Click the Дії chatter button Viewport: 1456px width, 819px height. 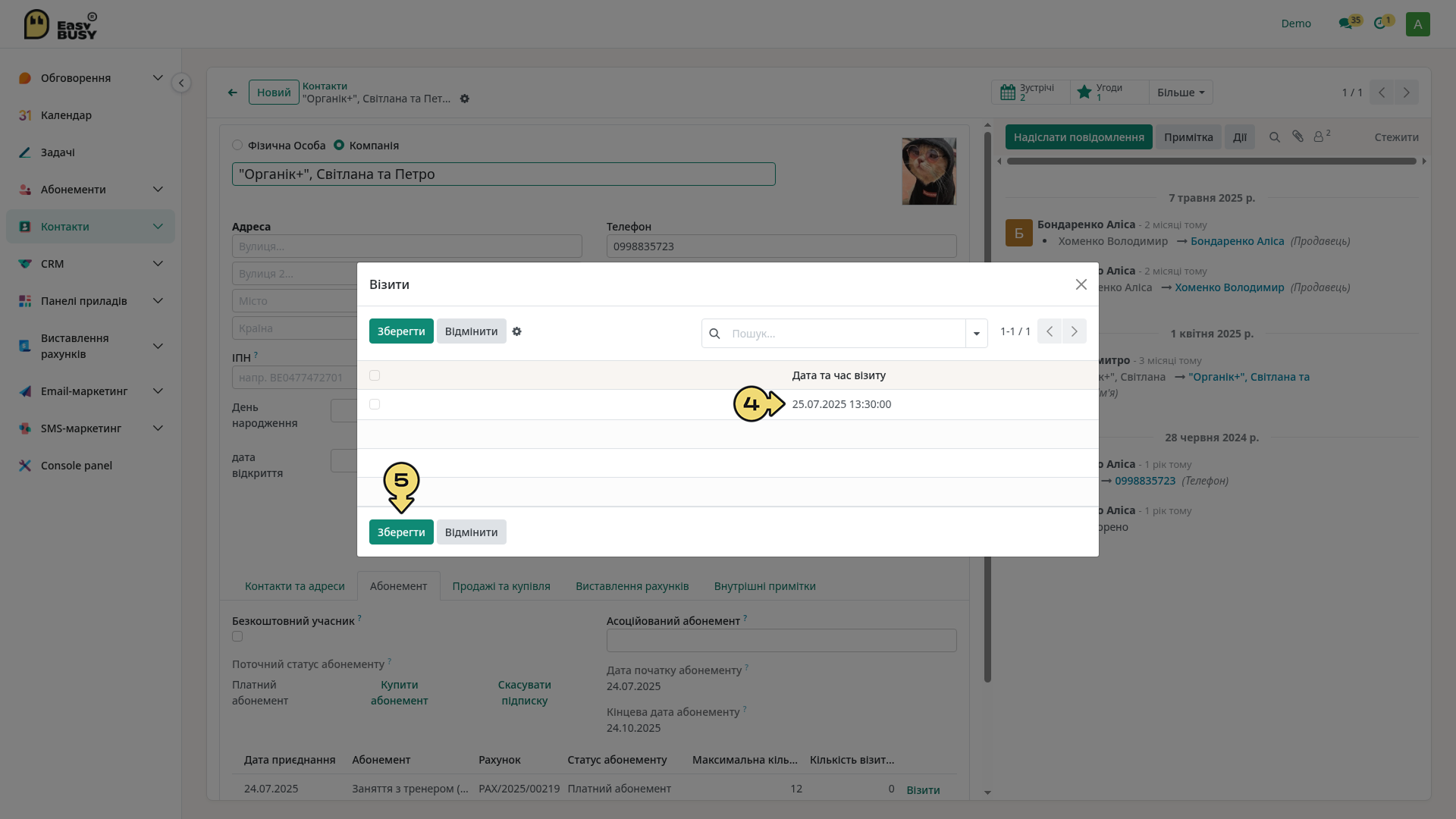(1240, 137)
